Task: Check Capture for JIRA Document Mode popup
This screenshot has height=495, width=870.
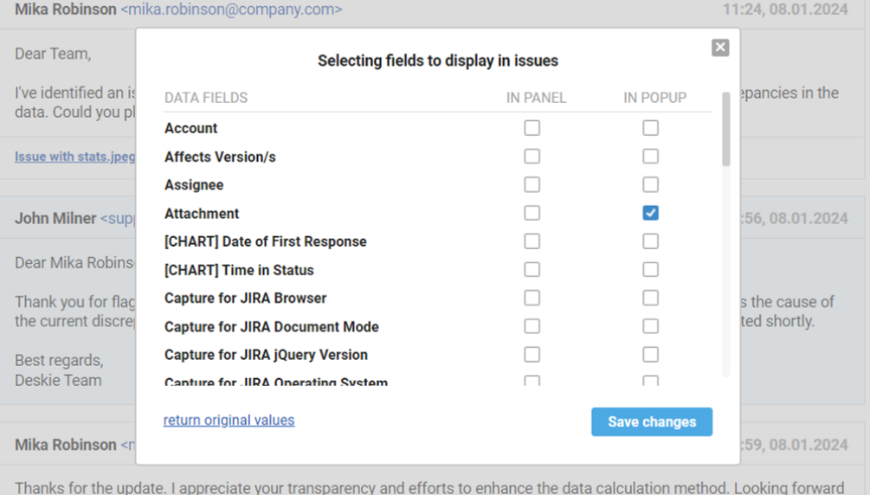Action: (651, 326)
